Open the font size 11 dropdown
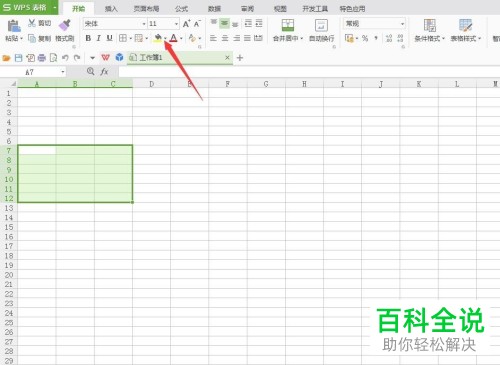Screen dimensions: 500x365 176,24
